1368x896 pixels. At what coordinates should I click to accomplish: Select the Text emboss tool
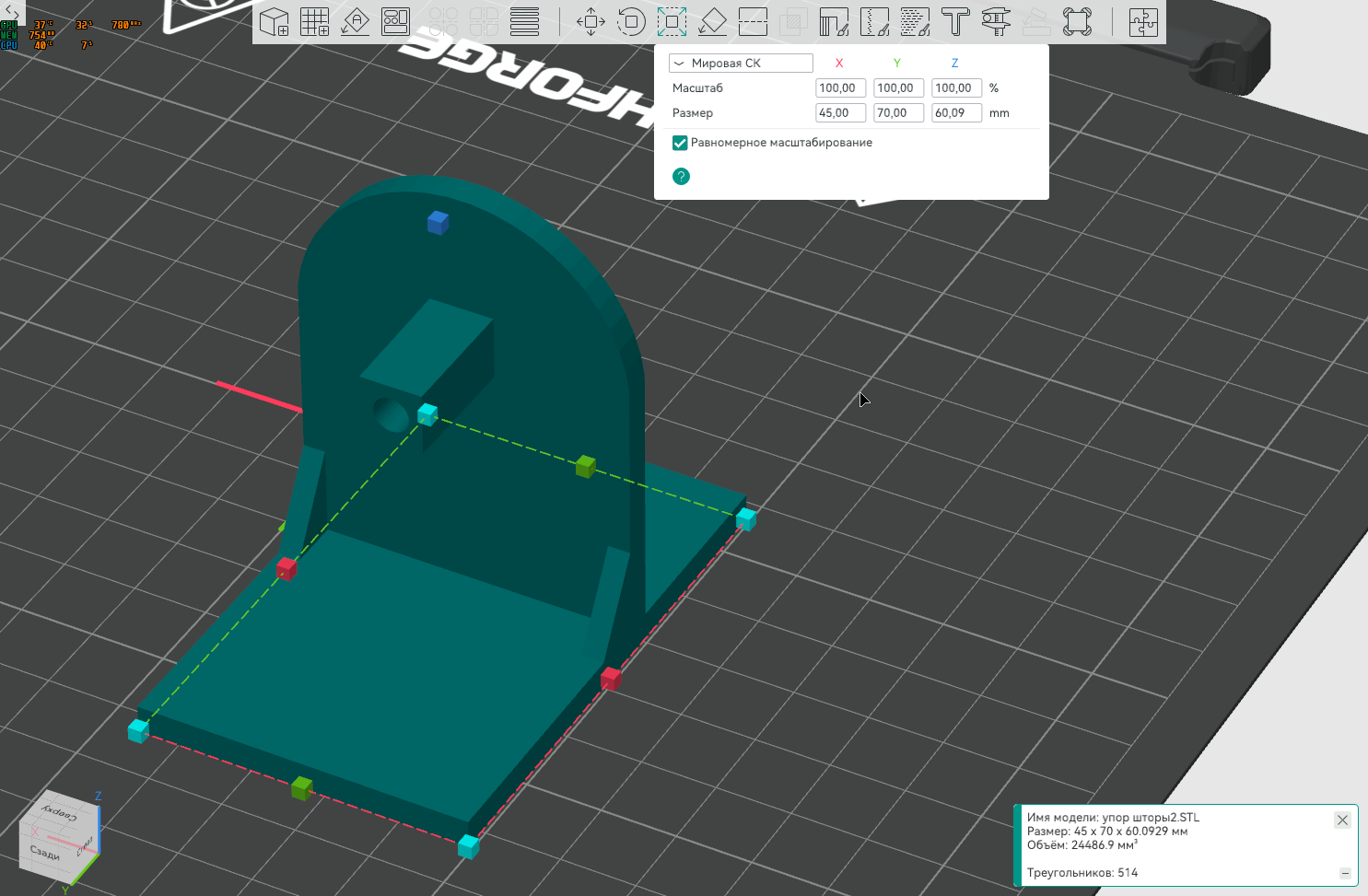955,21
